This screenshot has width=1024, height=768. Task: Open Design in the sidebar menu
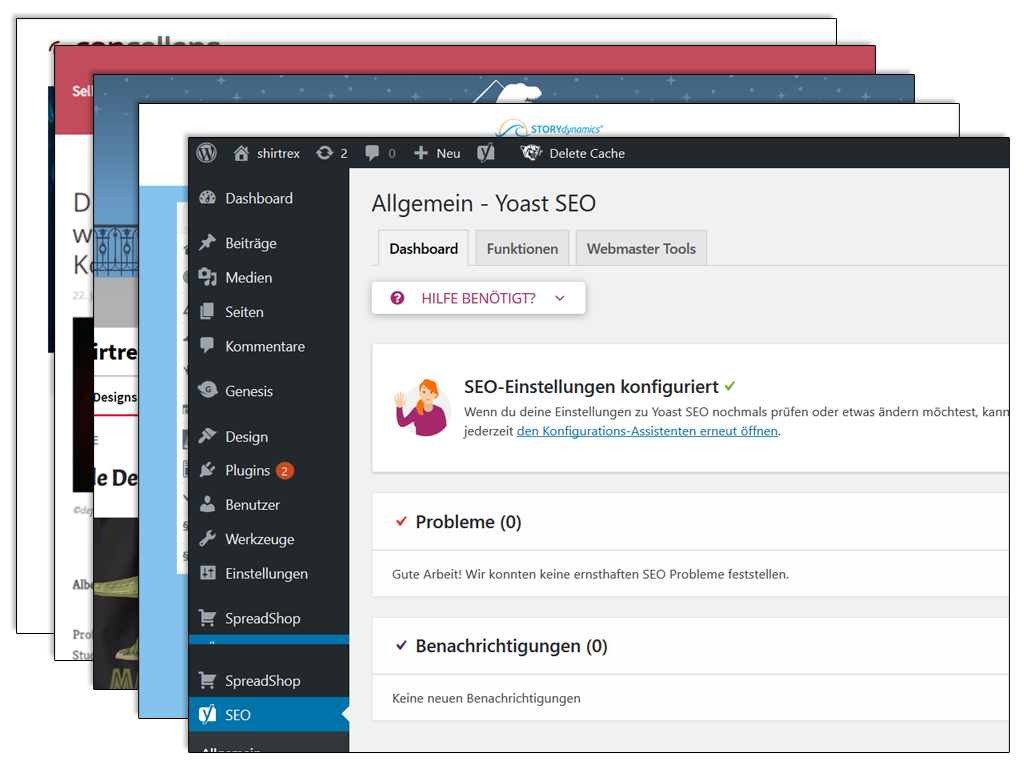click(x=247, y=436)
